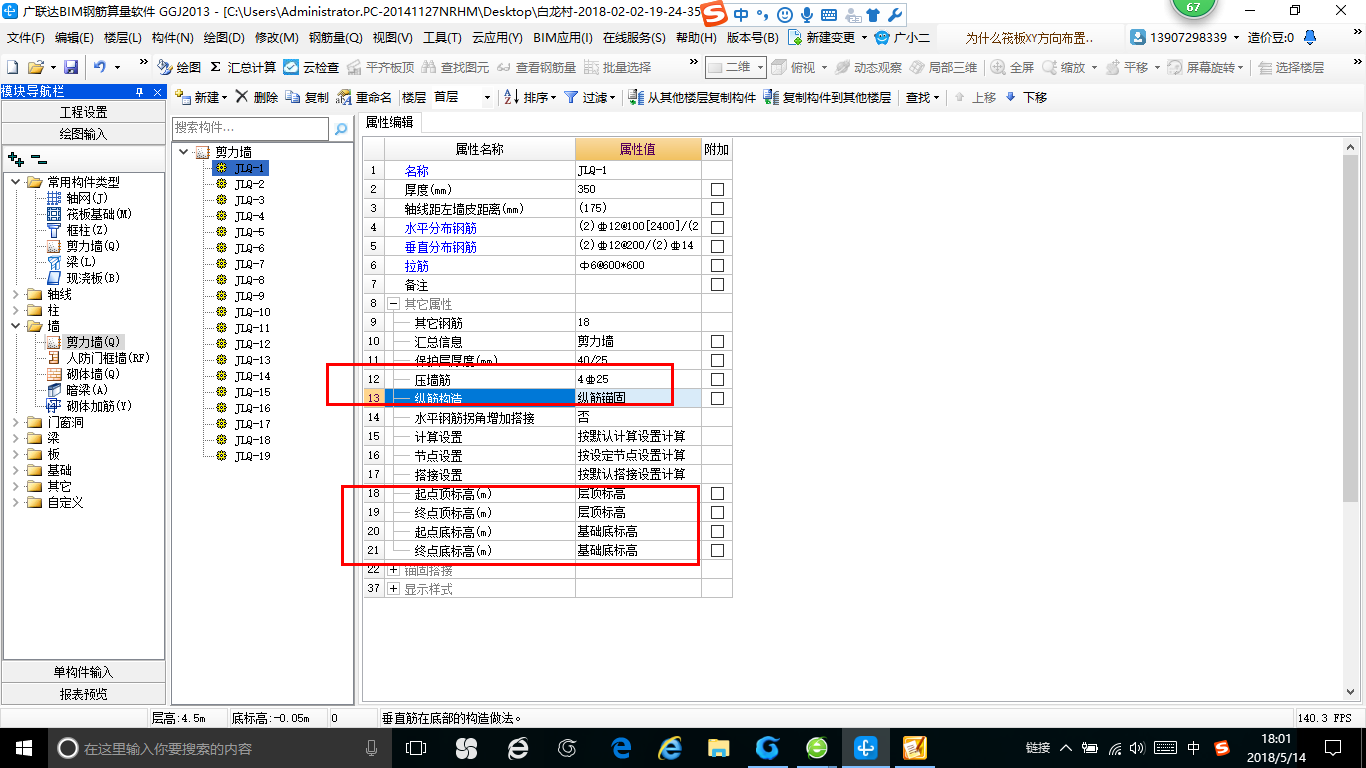
Task: Click 删除 delete component button
Action: point(257,97)
